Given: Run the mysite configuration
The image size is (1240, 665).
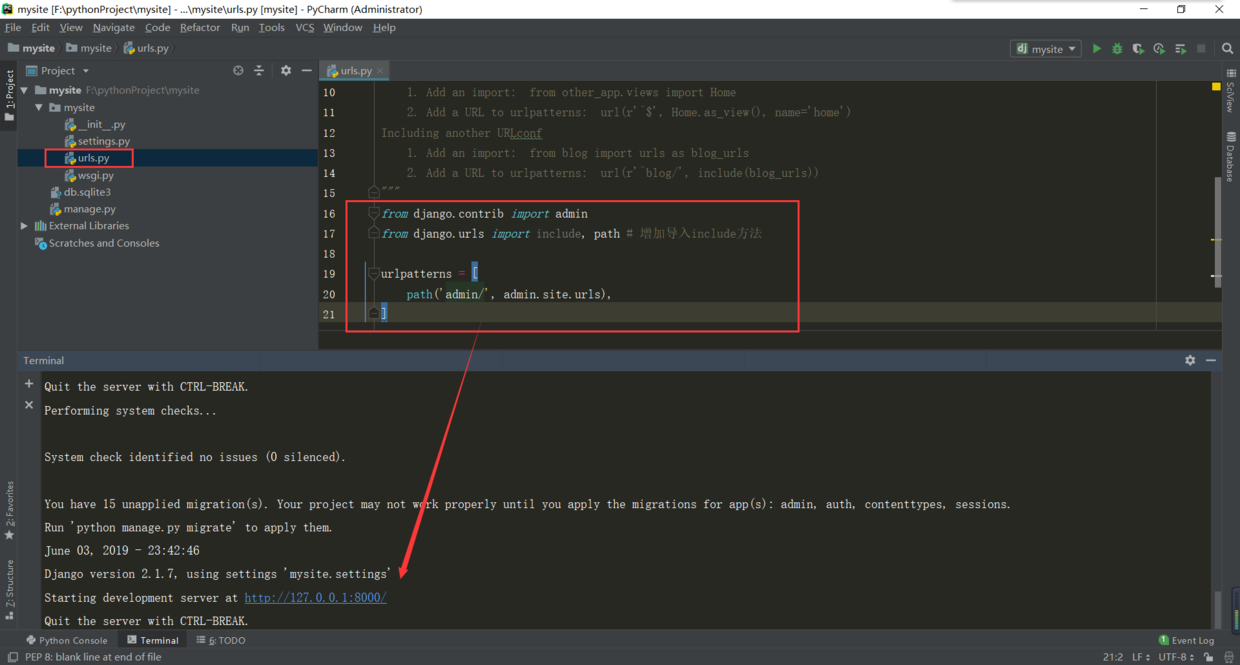Looking at the screenshot, I should [x=1096, y=48].
